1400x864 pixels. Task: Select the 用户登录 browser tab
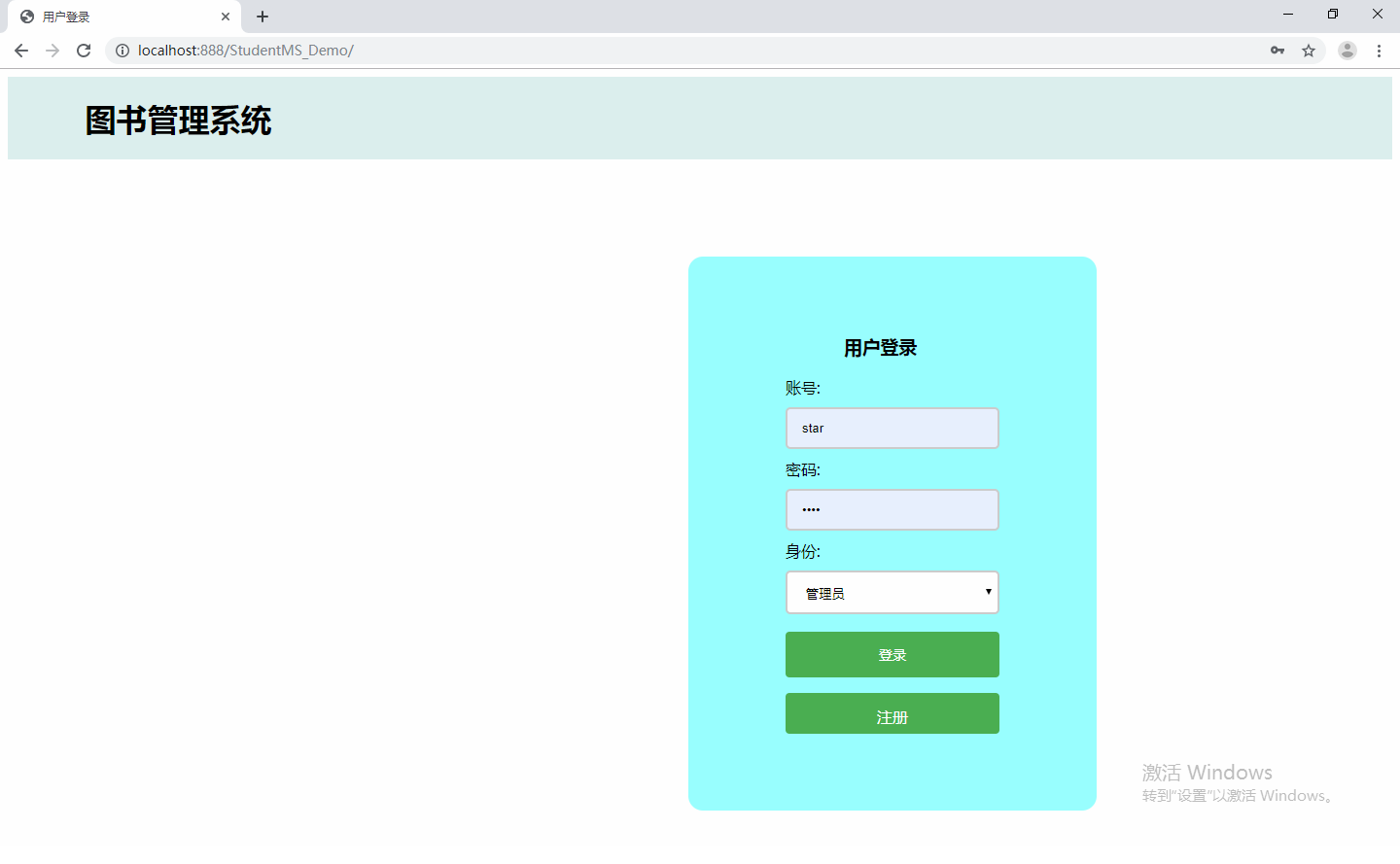(124, 17)
